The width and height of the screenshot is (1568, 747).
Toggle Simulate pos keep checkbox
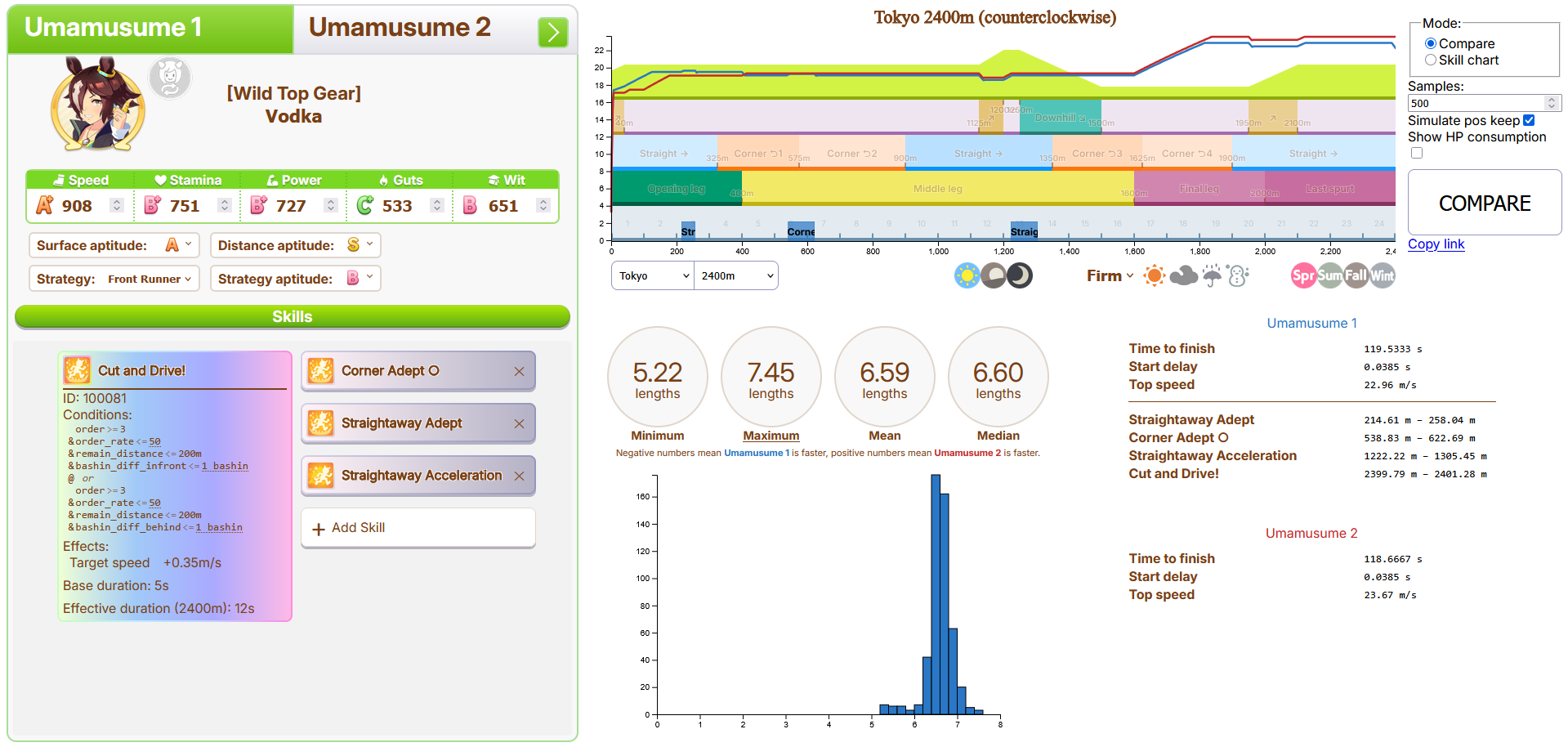click(1529, 120)
